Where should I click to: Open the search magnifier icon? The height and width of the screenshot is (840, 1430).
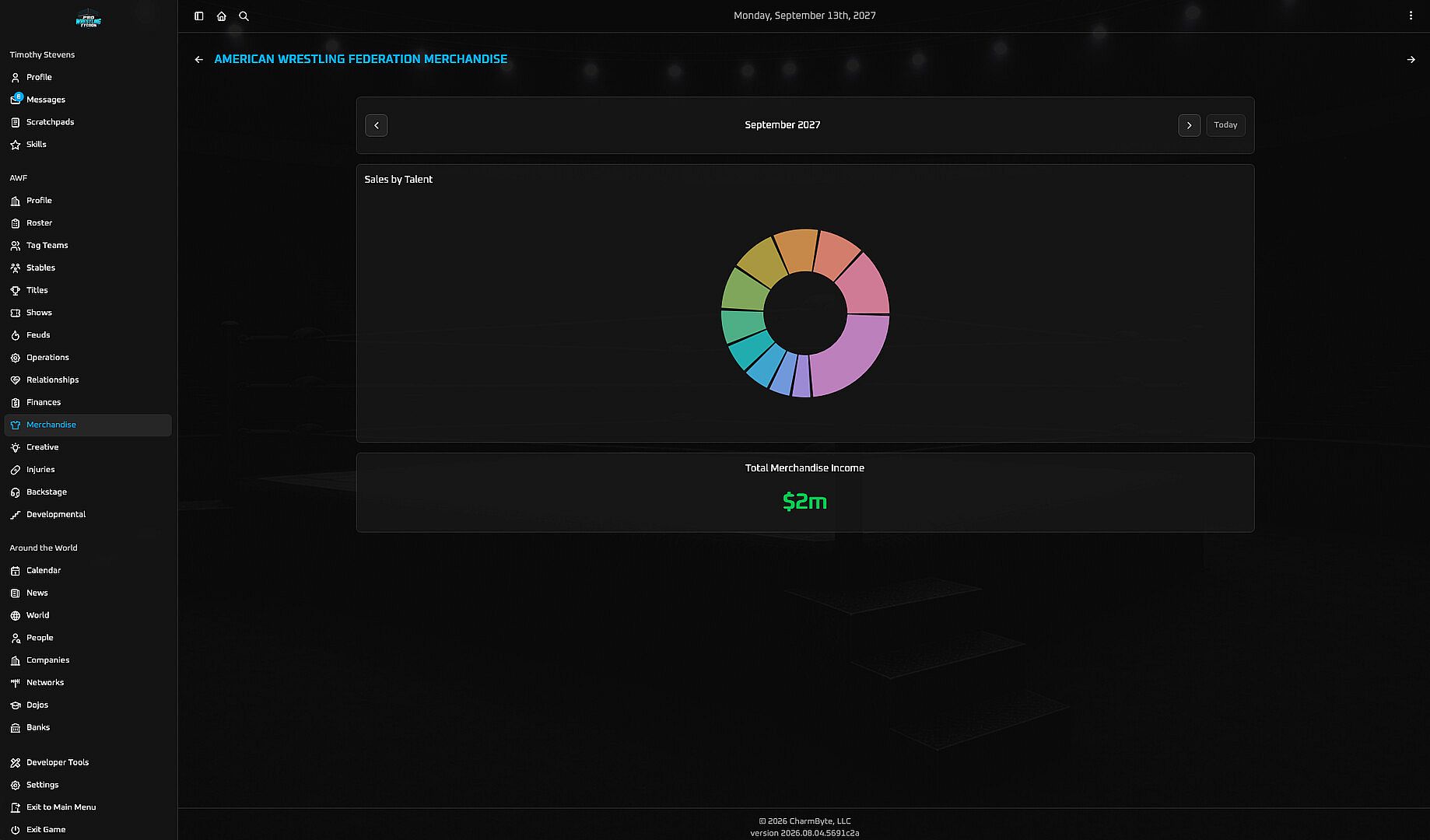pyautogui.click(x=244, y=16)
